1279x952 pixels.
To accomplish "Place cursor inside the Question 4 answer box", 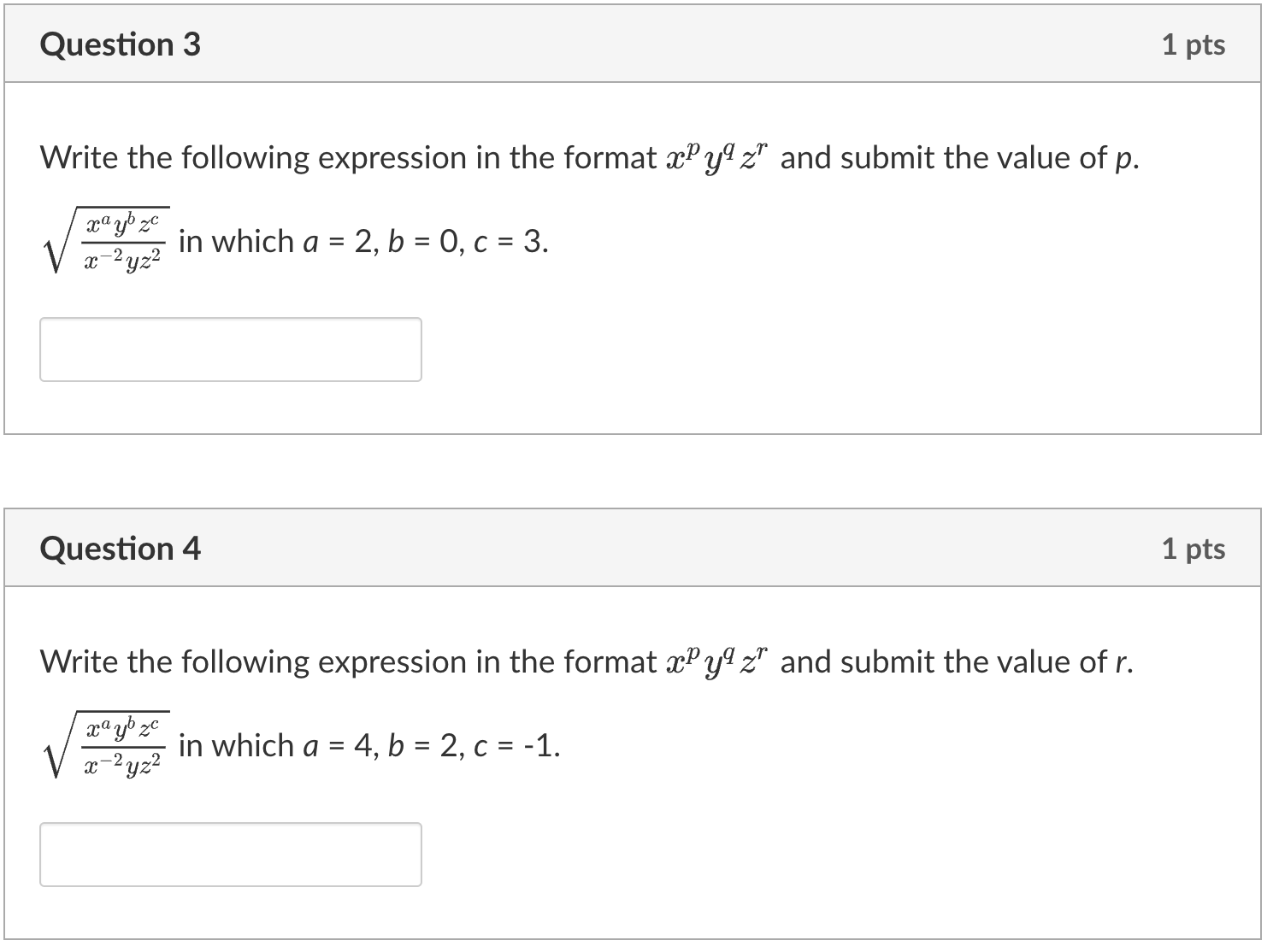I will point(231,855).
